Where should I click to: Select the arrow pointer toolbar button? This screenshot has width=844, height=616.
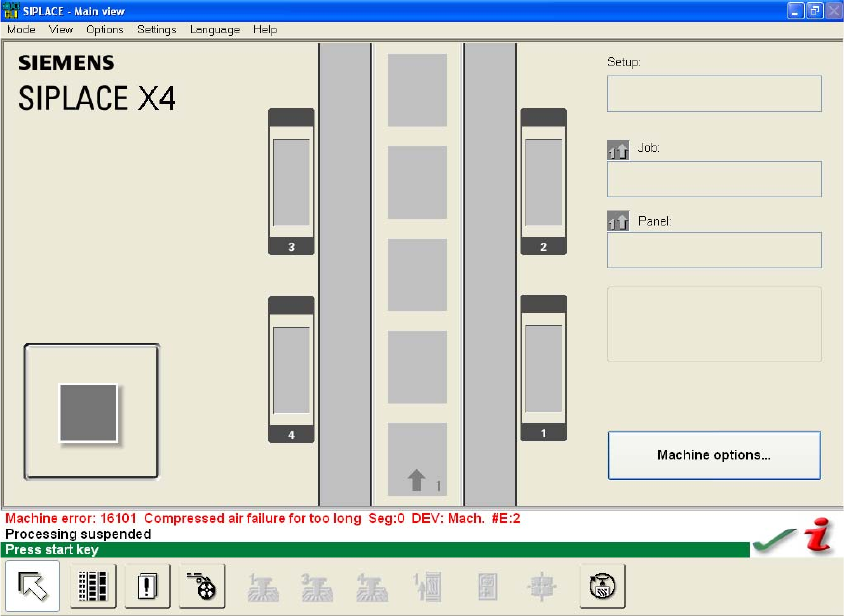[x=33, y=586]
